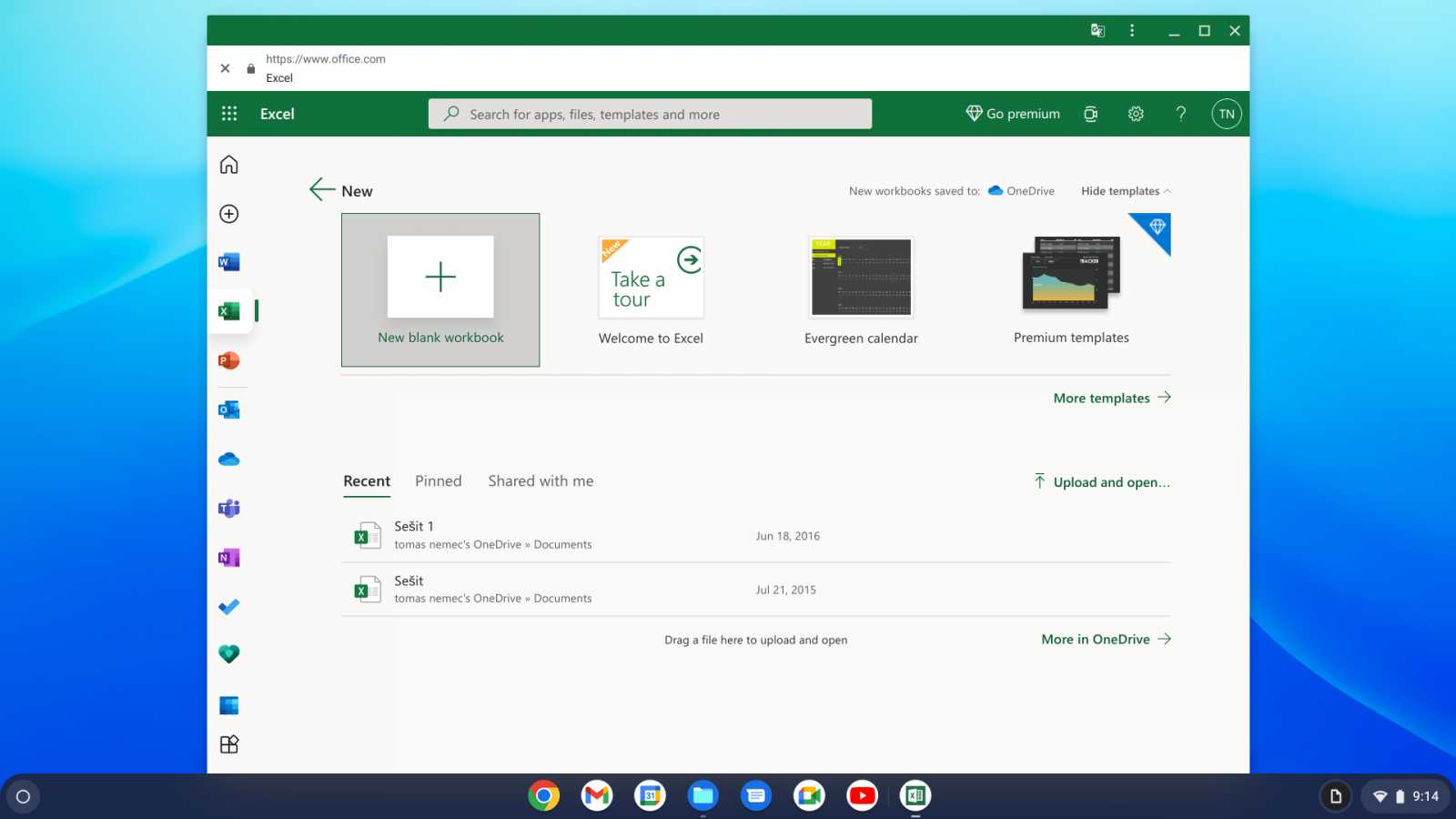Image resolution: width=1456 pixels, height=819 pixels.
Task: Open OneDrive cloud icon in sidebar
Action: [229, 459]
